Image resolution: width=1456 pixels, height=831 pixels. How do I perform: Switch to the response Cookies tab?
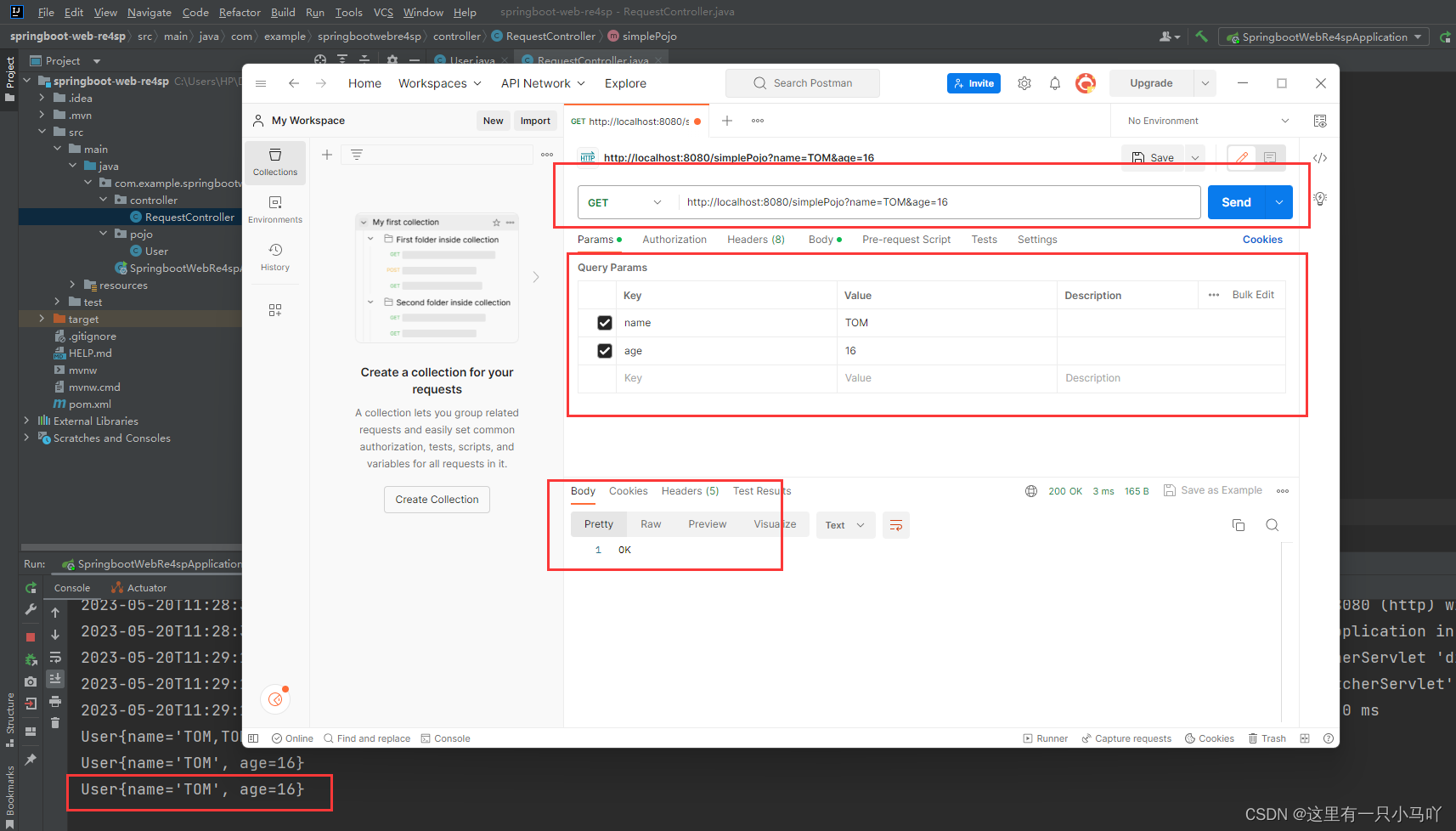click(629, 491)
